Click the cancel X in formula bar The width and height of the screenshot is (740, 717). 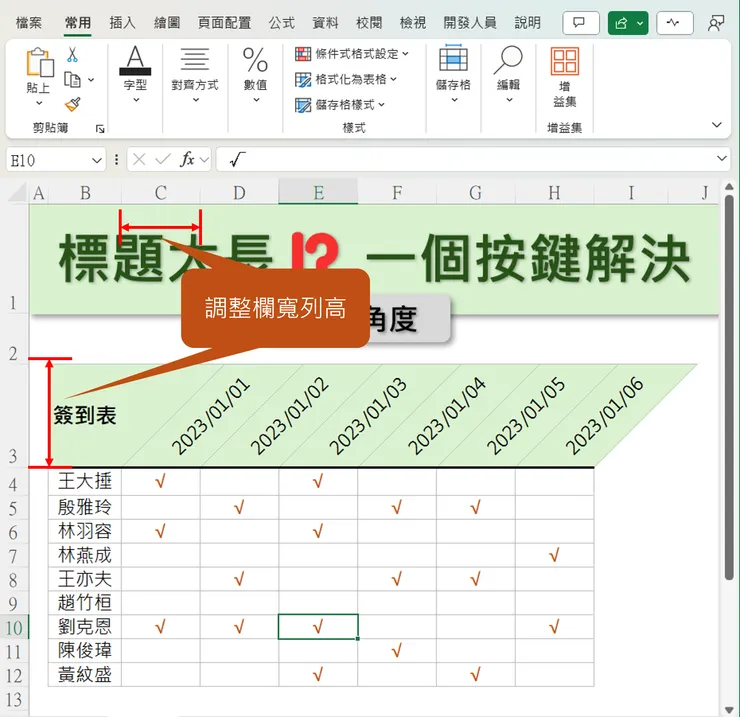pyautogui.click(x=139, y=160)
